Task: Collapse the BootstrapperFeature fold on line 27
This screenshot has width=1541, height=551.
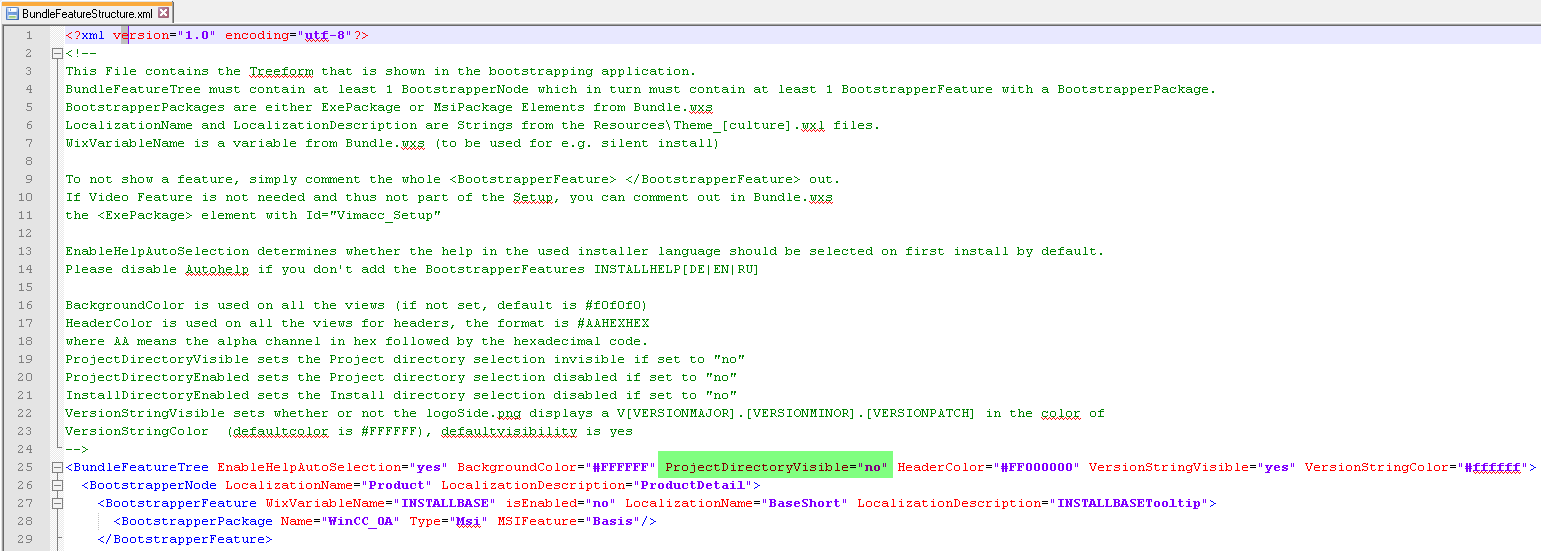Action: point(57,503)
